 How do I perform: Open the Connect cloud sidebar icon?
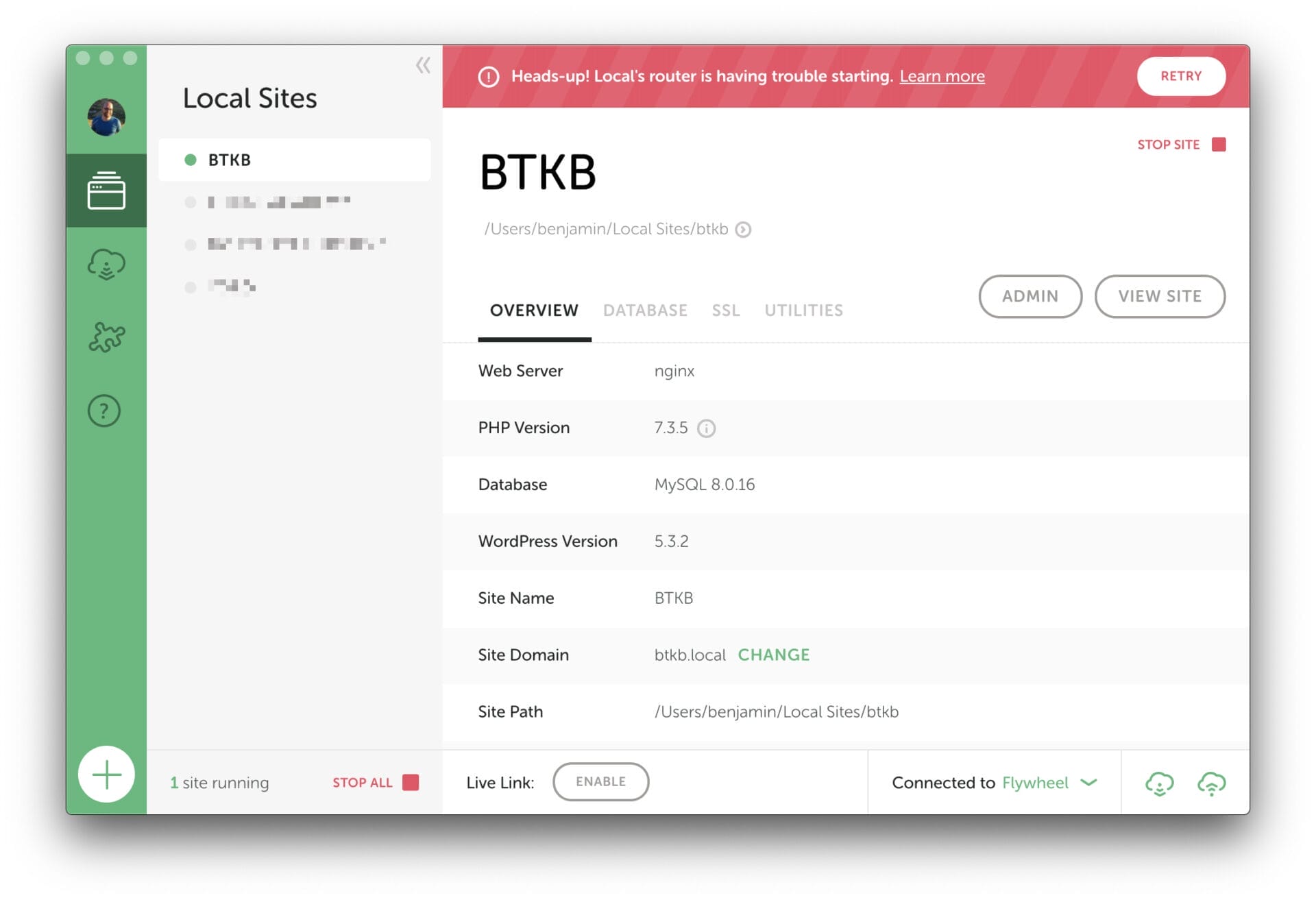click(106, 265)
